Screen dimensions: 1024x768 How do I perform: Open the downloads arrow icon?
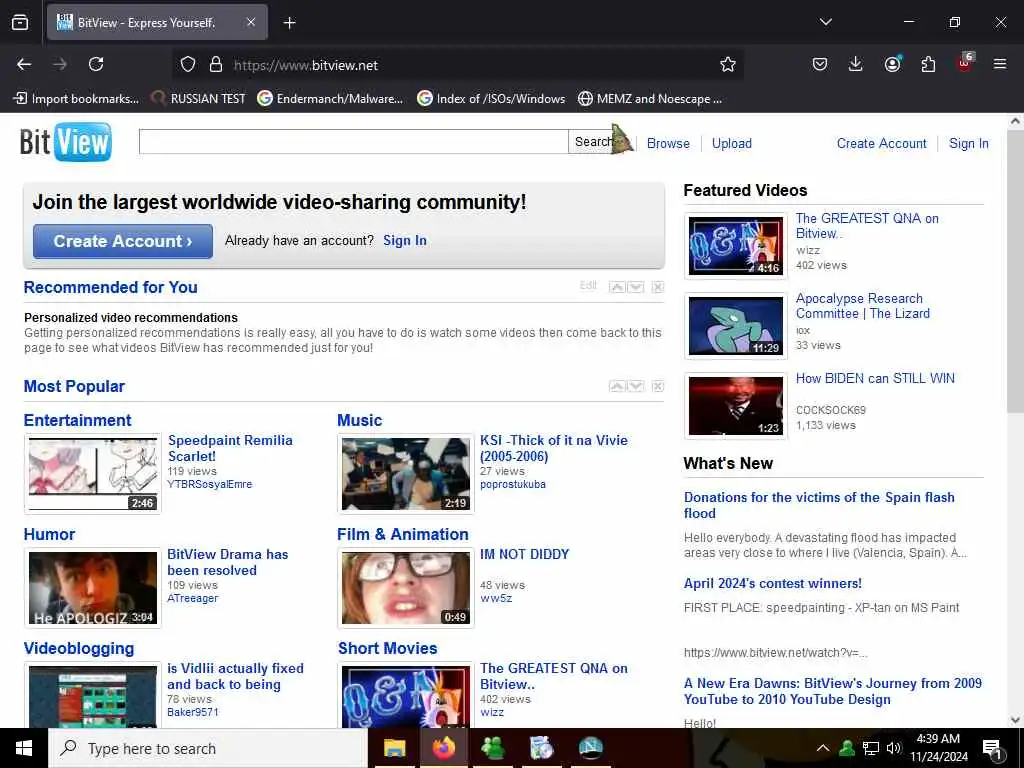[x=856, y=64]
